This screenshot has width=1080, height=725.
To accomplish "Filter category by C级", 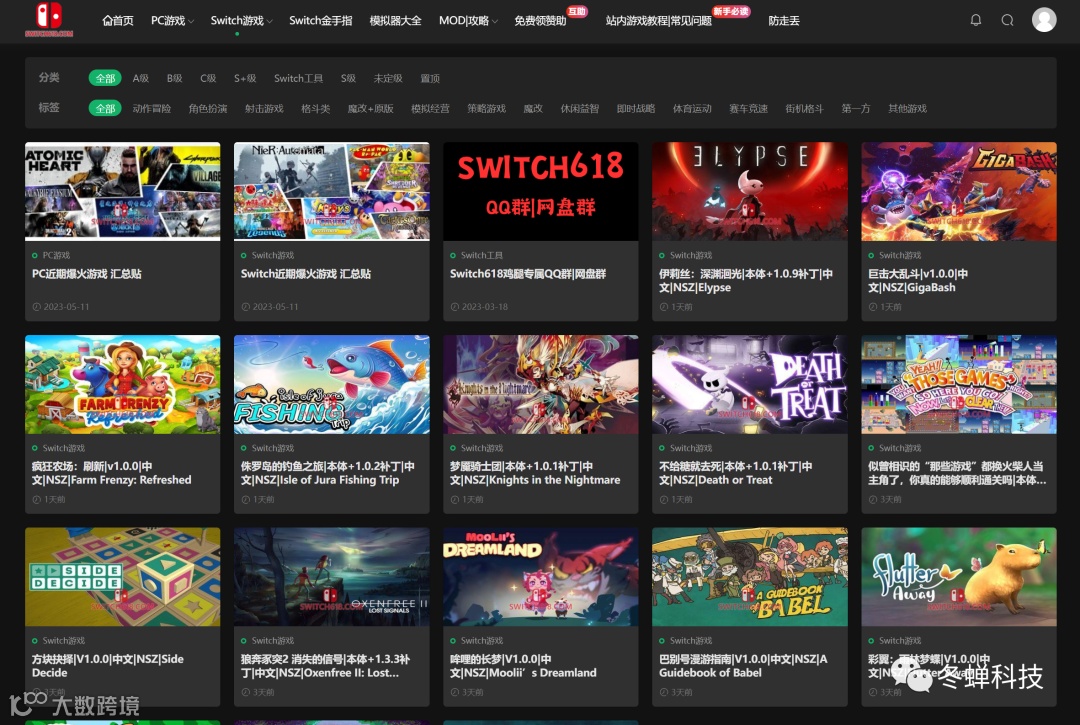I will [x=208, y=78].
